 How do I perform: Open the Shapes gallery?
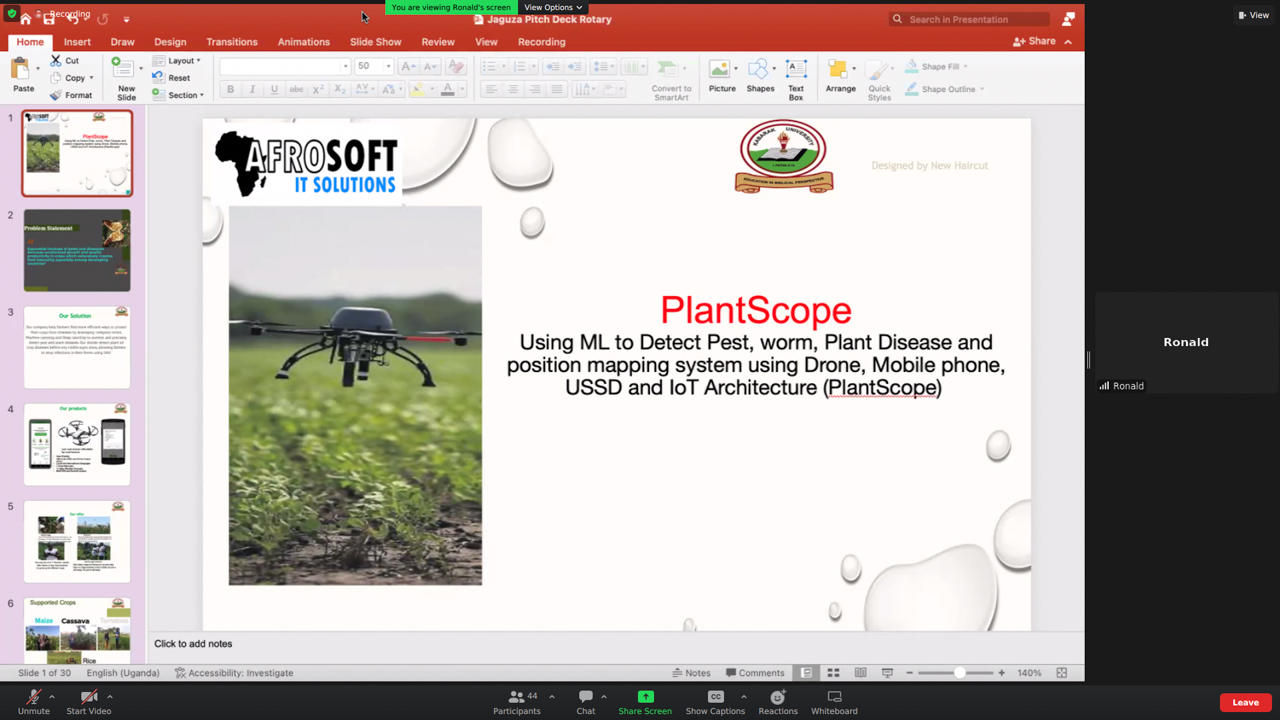(760, 77)
